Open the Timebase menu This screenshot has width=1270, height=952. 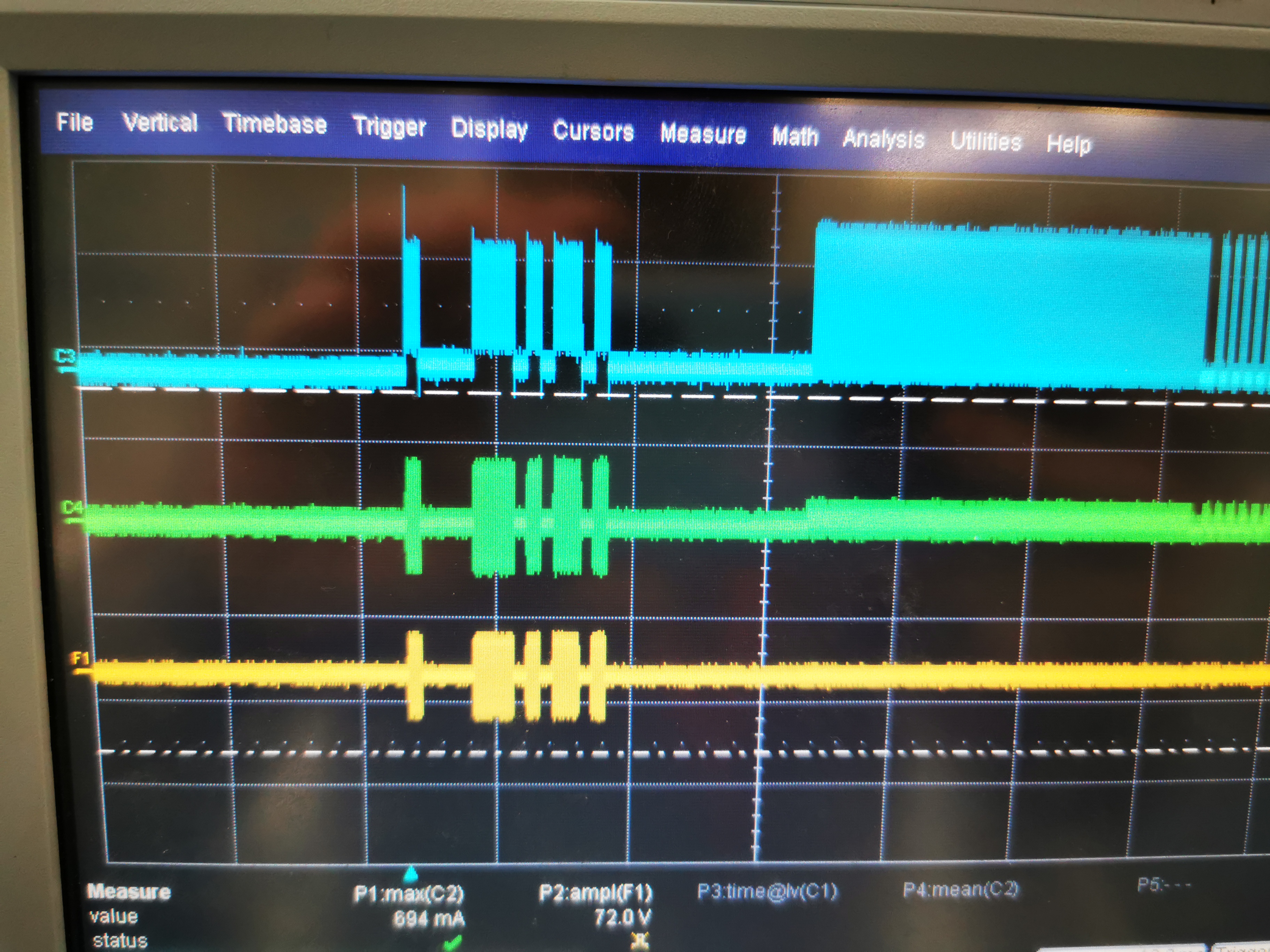[274, 124]
